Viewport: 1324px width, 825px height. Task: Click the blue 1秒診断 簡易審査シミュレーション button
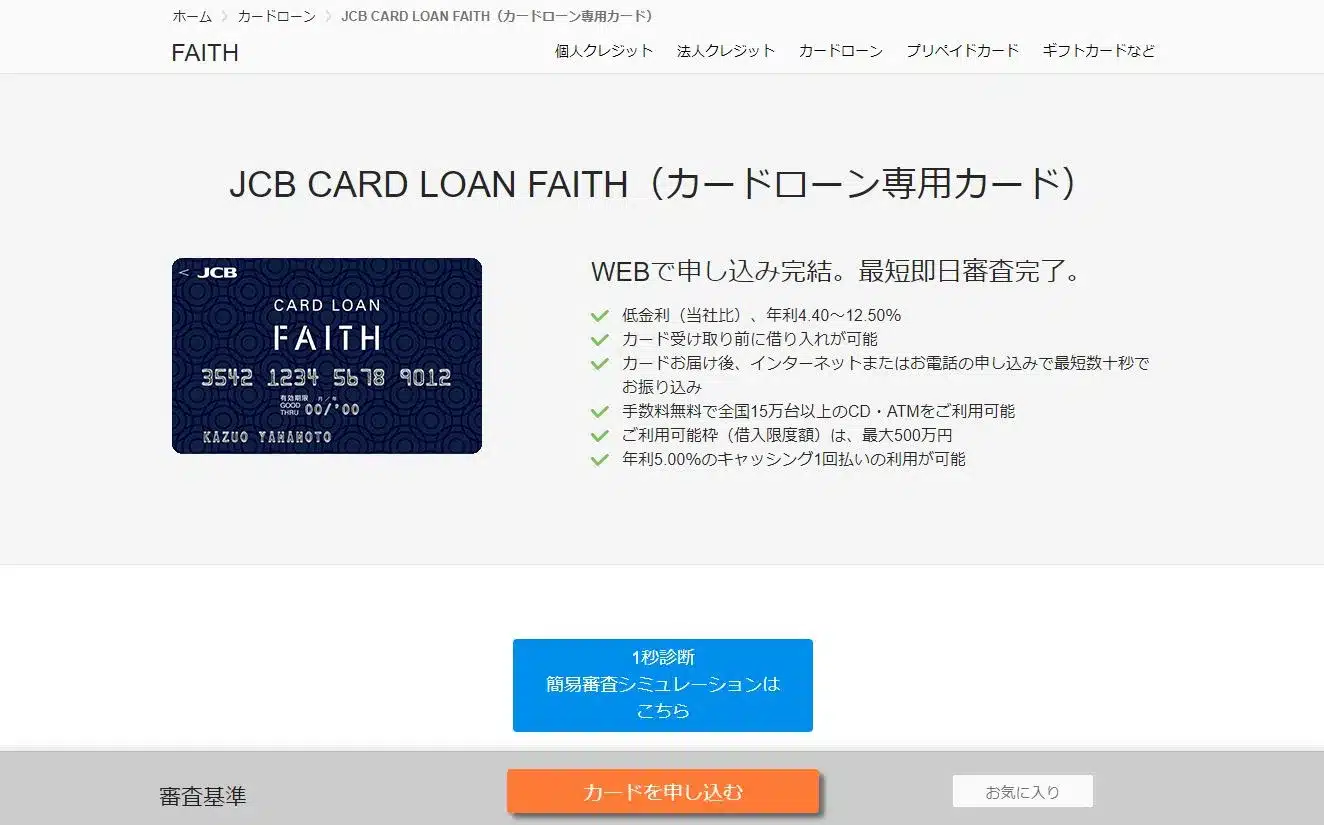(663, 685)
